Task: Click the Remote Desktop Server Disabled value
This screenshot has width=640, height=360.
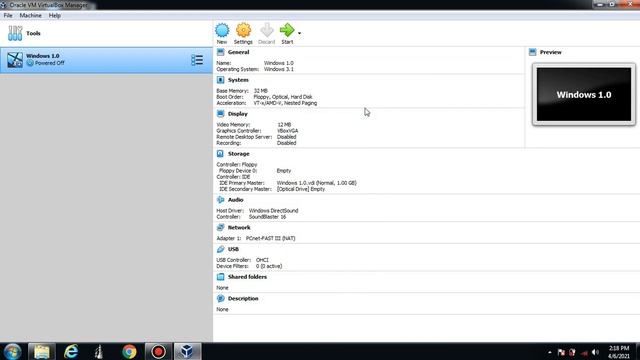Action: (x=287, y=137)
